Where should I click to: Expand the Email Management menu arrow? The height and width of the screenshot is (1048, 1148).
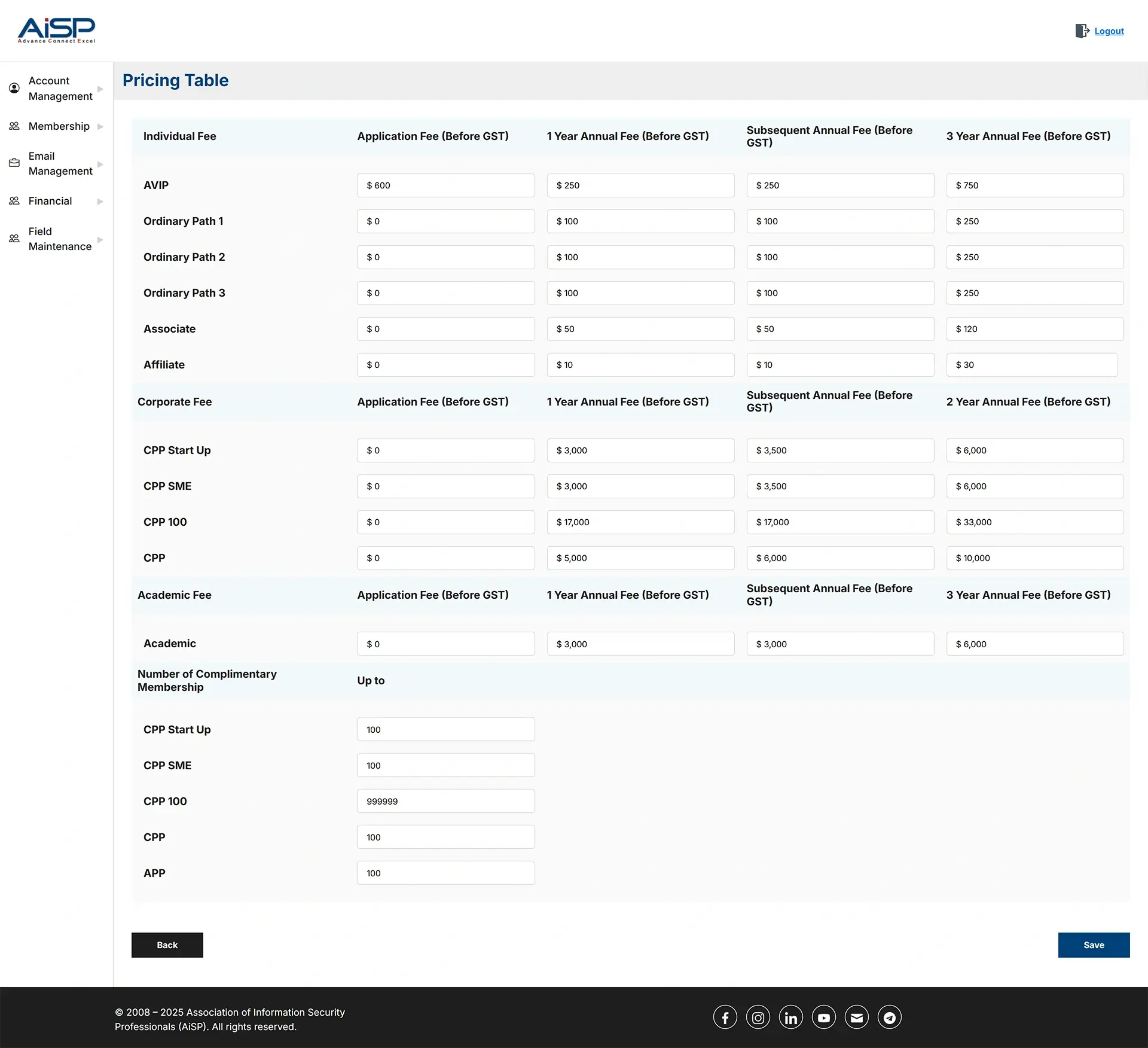(x=100, y=163)
